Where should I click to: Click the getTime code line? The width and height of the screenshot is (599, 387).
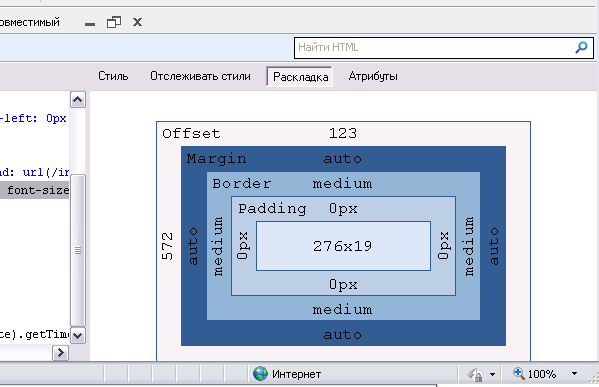[35, 335]
